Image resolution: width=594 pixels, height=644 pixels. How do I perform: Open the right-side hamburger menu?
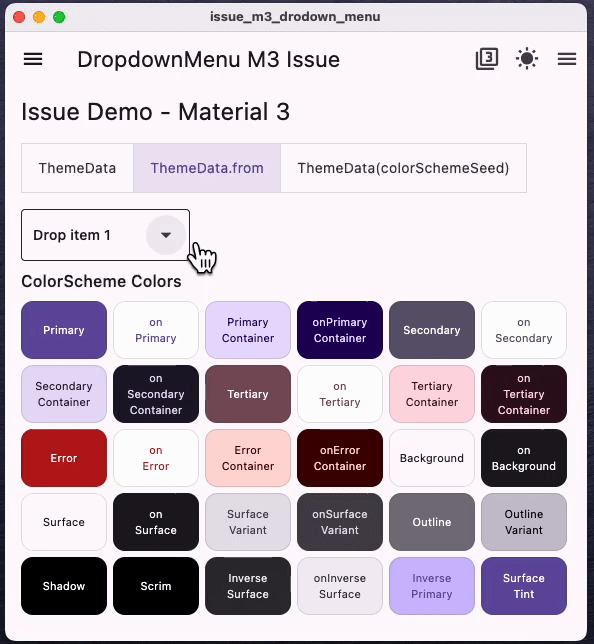click(x=567, y=59)
